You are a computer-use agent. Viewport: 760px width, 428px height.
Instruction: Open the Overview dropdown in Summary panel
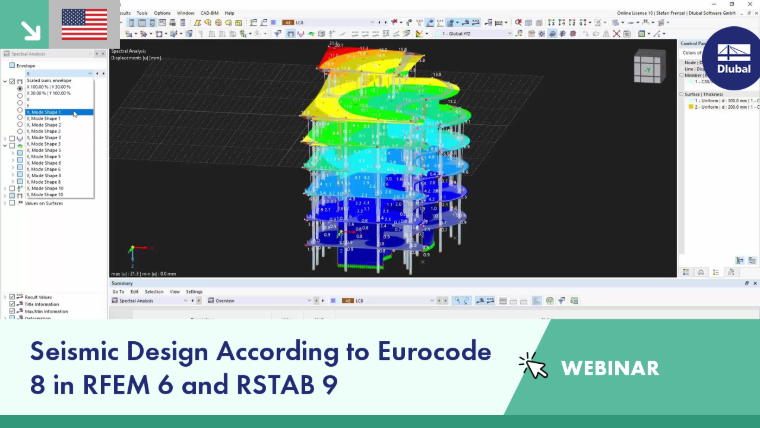tap(259, 301)
